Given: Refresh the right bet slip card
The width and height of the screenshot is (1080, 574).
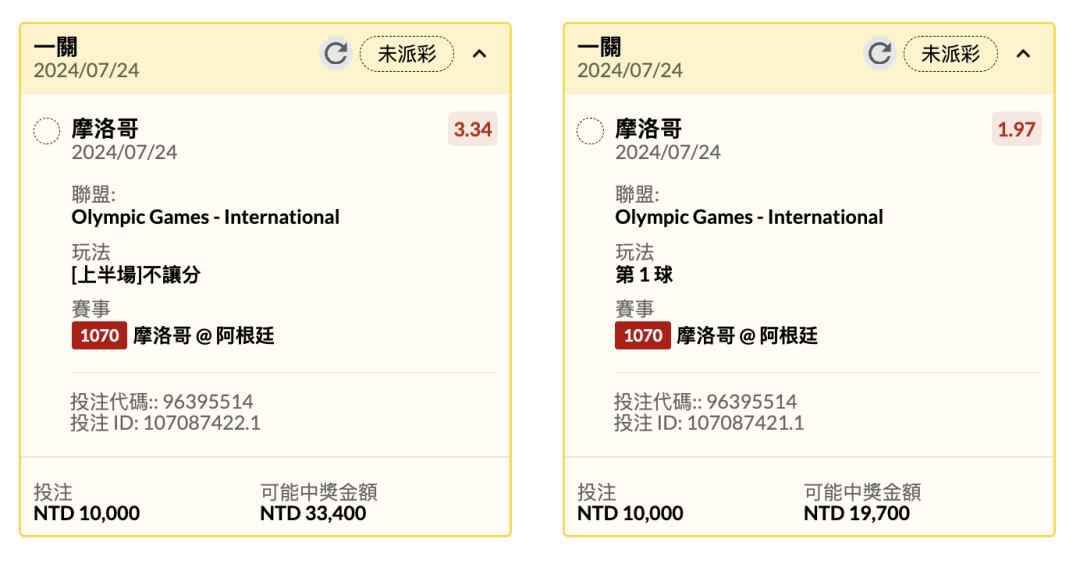Looking at the screenshot, I should coord(880,54).
